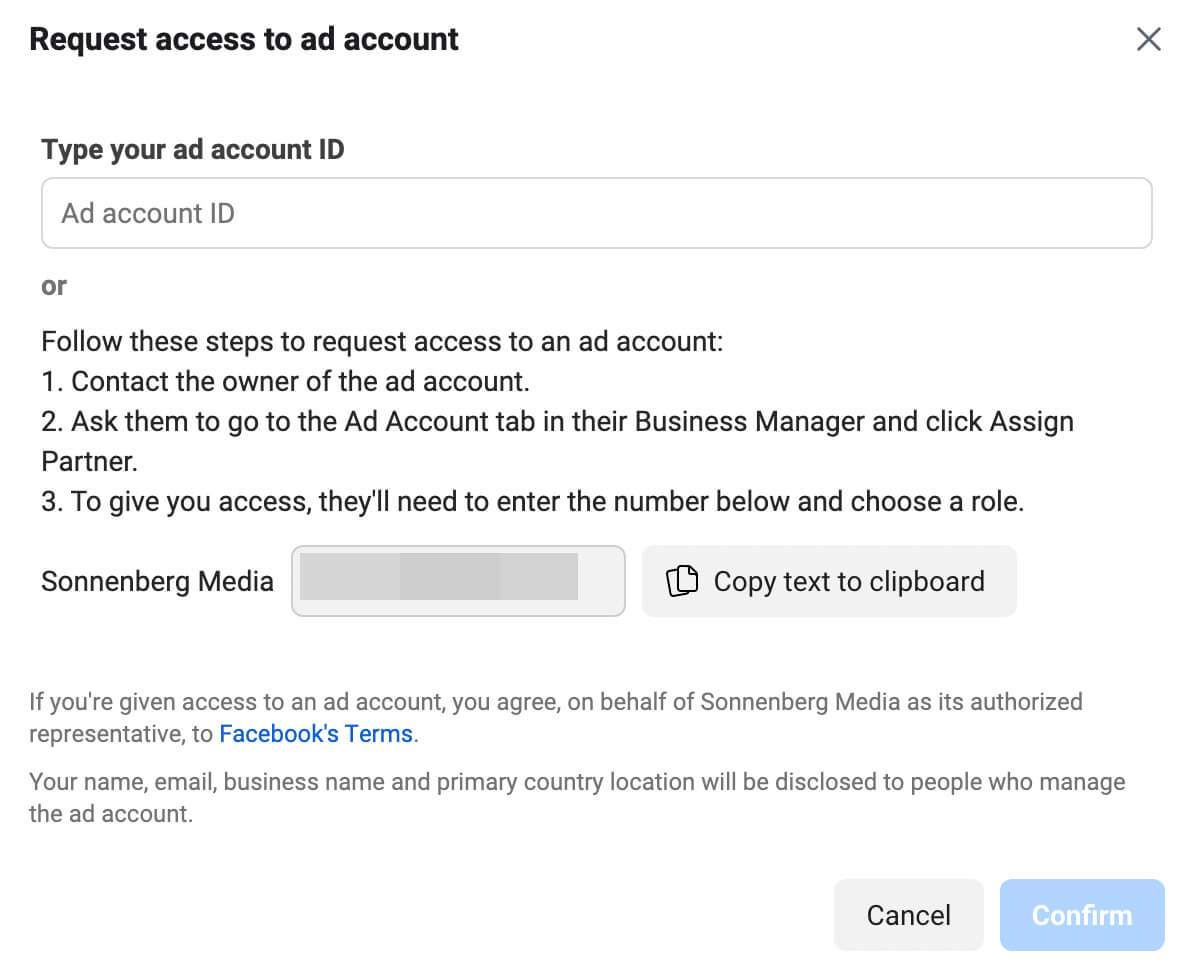Screen dimensions: 1191x966
Task: Click the clipboard copy icon
Action: coord(681,581)
